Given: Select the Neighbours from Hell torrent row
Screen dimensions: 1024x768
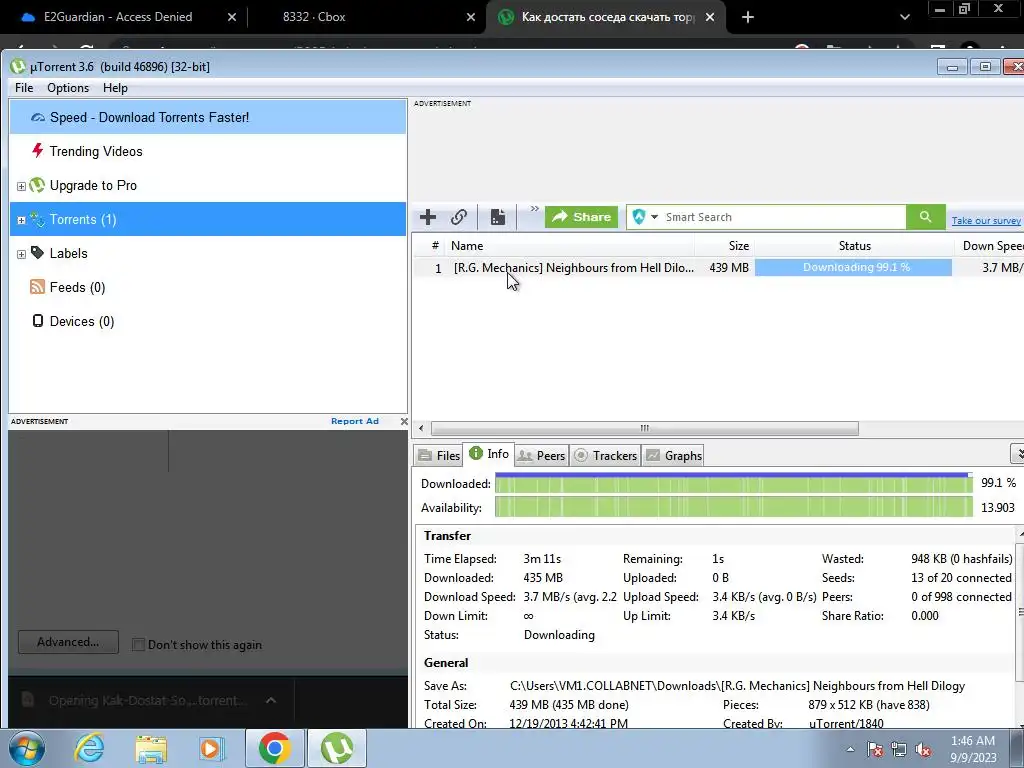Looking at the screenshot, I should pos(718,268).
